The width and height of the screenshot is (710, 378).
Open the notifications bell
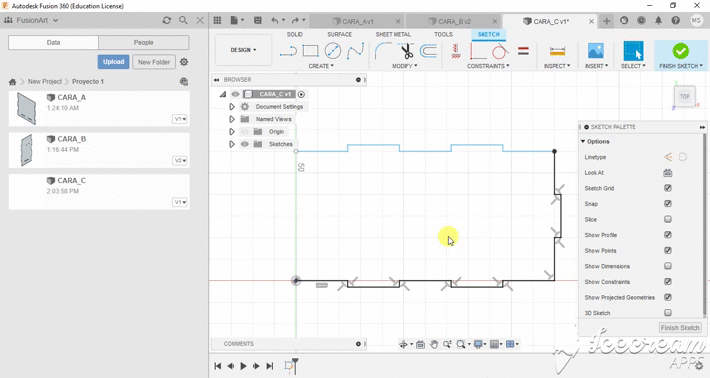(x=658, y=20)
